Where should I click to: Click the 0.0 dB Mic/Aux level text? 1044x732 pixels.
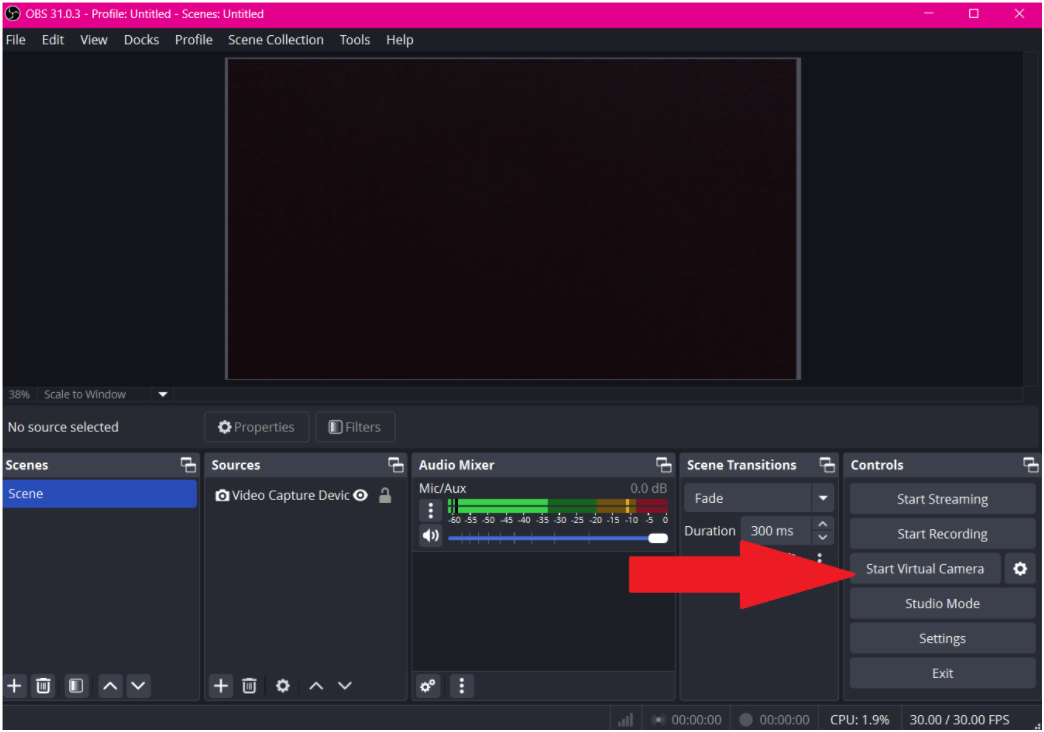pos(649,488)
